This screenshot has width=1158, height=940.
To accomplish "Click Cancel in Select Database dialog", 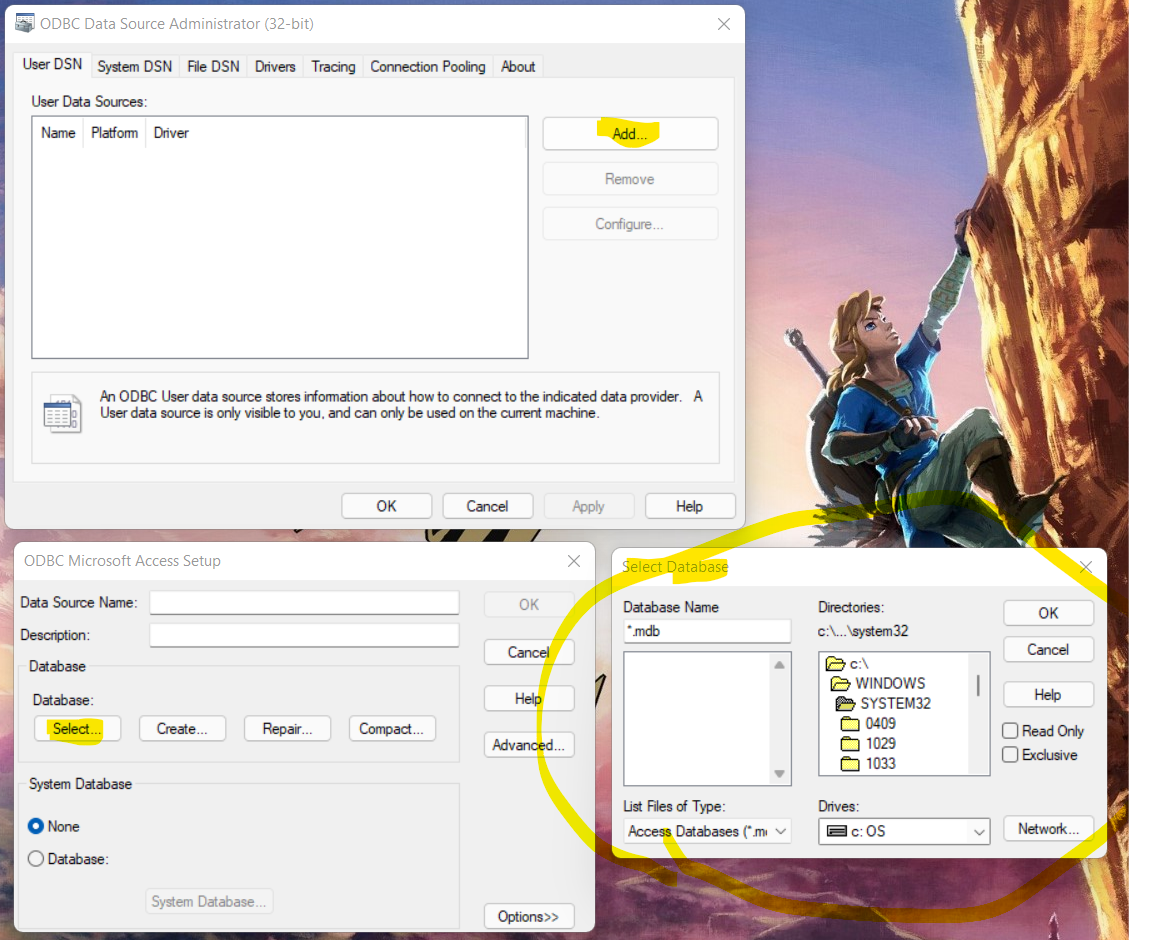I will pyautogui.click(x=1048, y=650).
